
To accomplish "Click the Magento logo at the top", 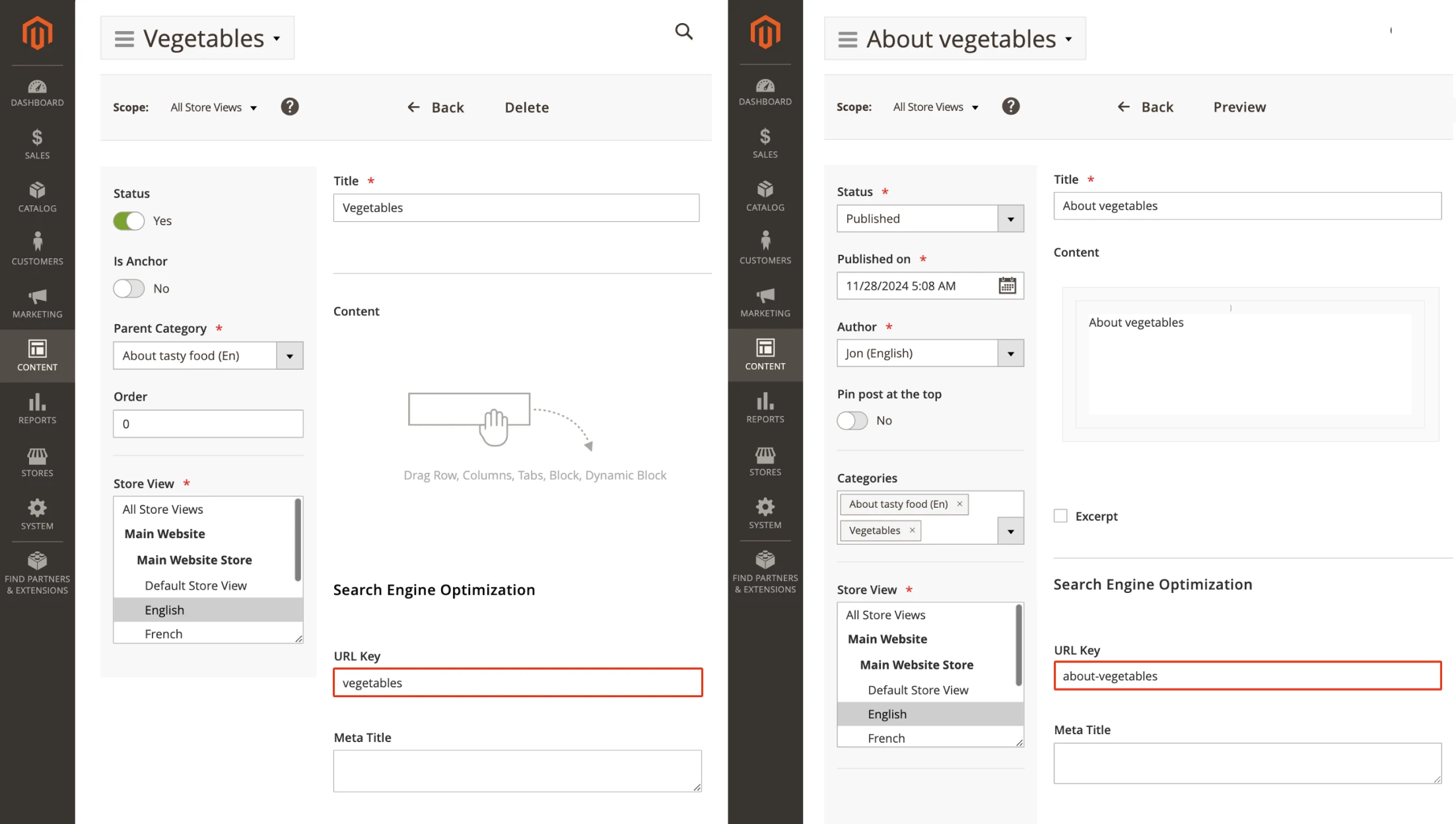I will (37, 32).
